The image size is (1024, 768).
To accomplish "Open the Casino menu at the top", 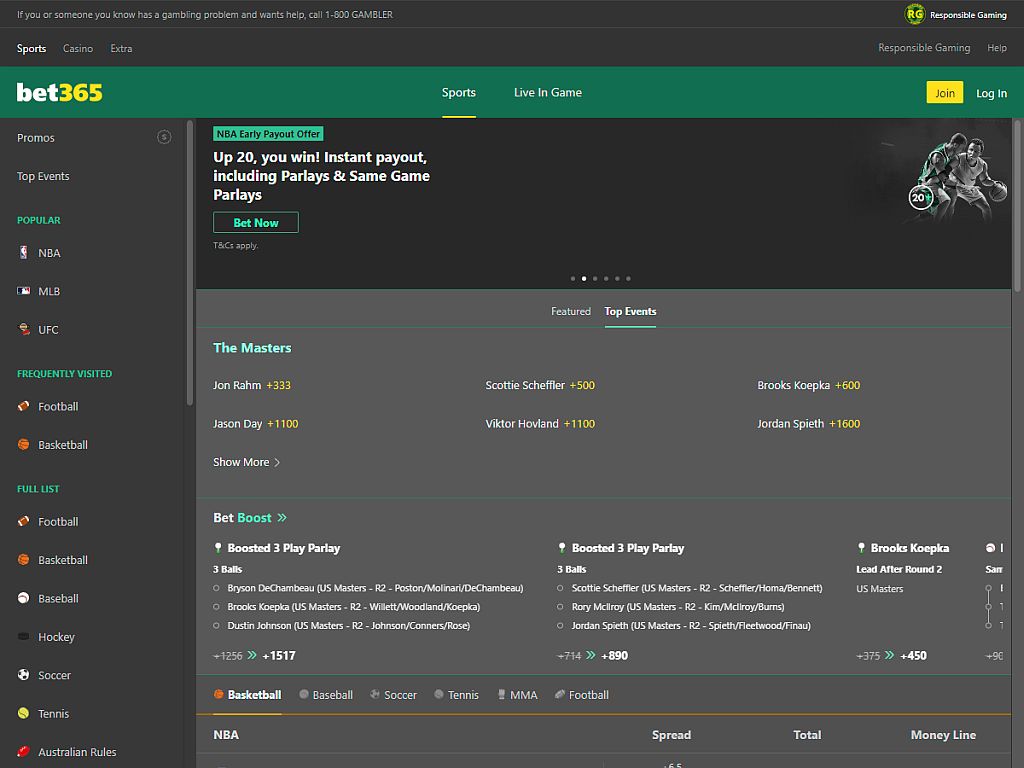I will (77, 48).
